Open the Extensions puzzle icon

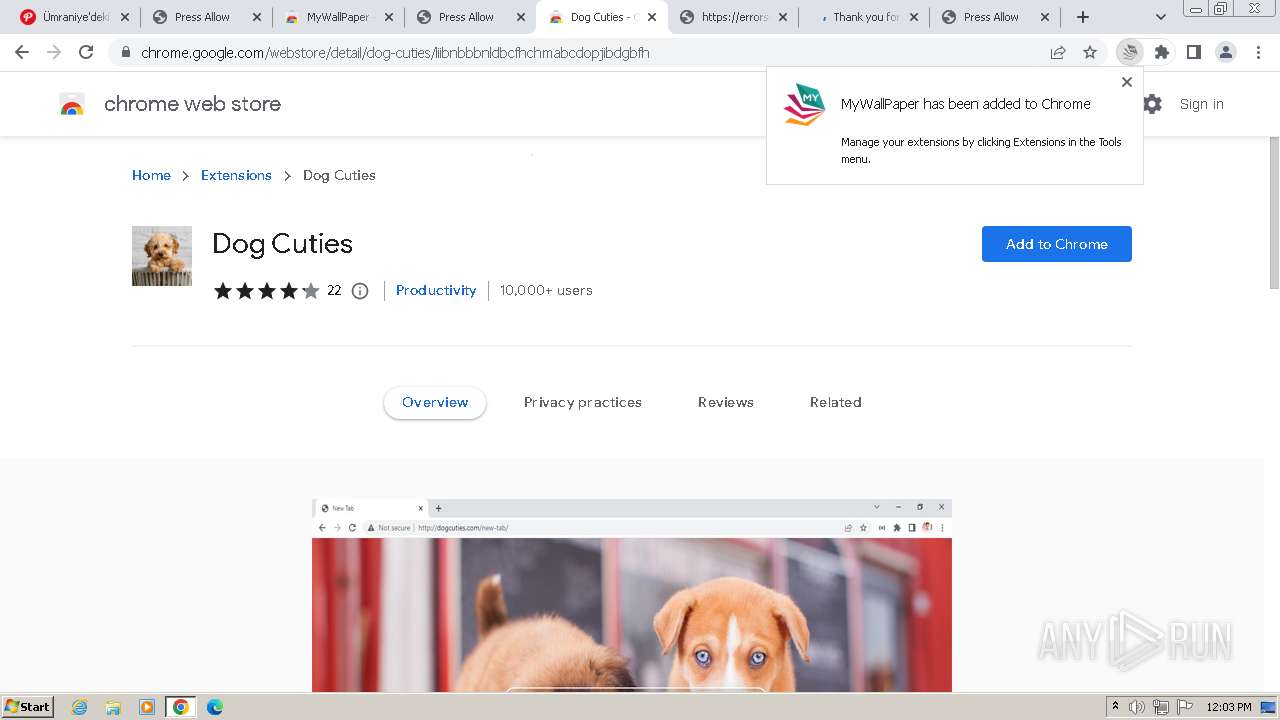(x=1162, y=52)
